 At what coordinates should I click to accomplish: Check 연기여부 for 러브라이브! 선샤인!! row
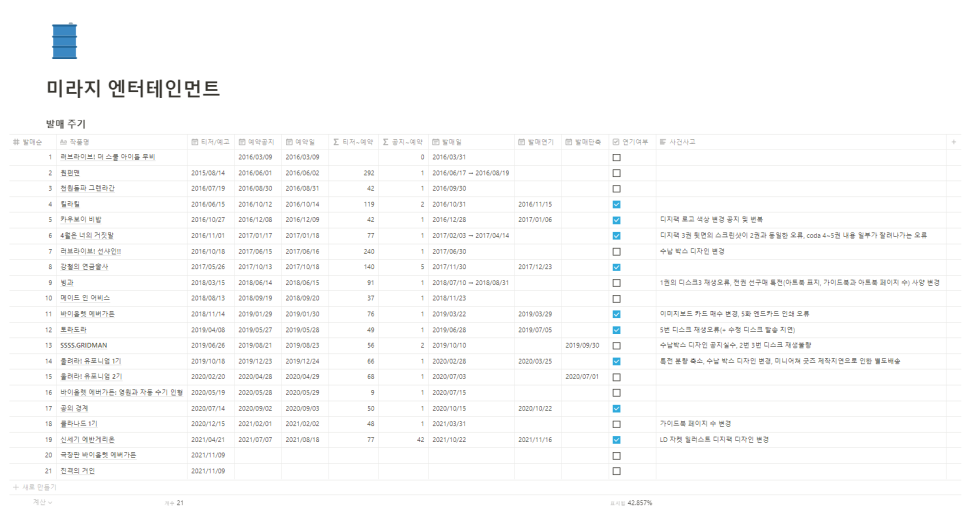click(x=617, y=251)
